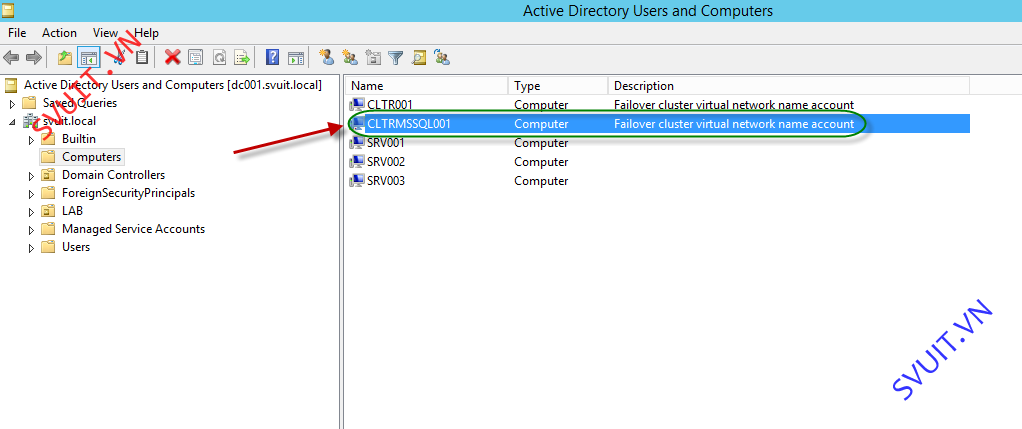This screenshot has width=1022, height=429.
Task: Click computer icon beside SRV001
Action: click(x=357, y=143)
